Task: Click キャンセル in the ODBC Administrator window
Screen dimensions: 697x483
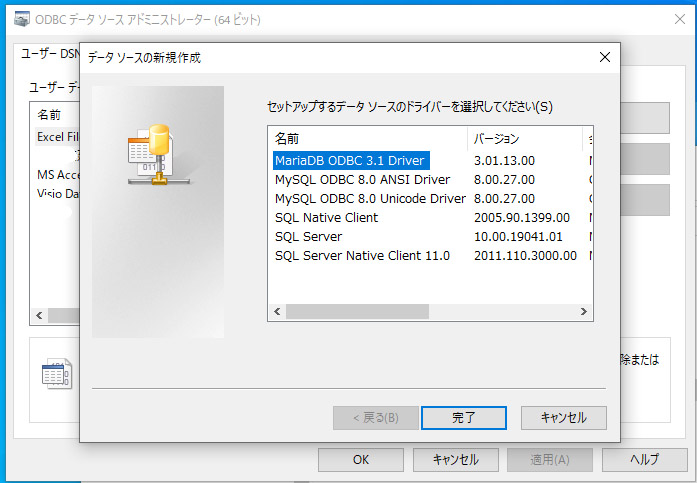Action: (456, 459)
